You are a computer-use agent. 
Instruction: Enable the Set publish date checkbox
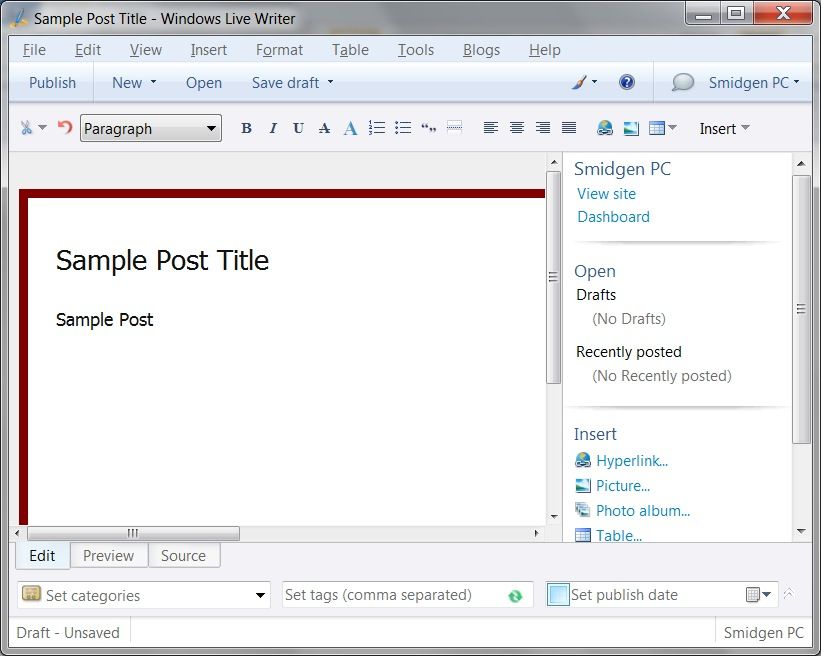558,595
